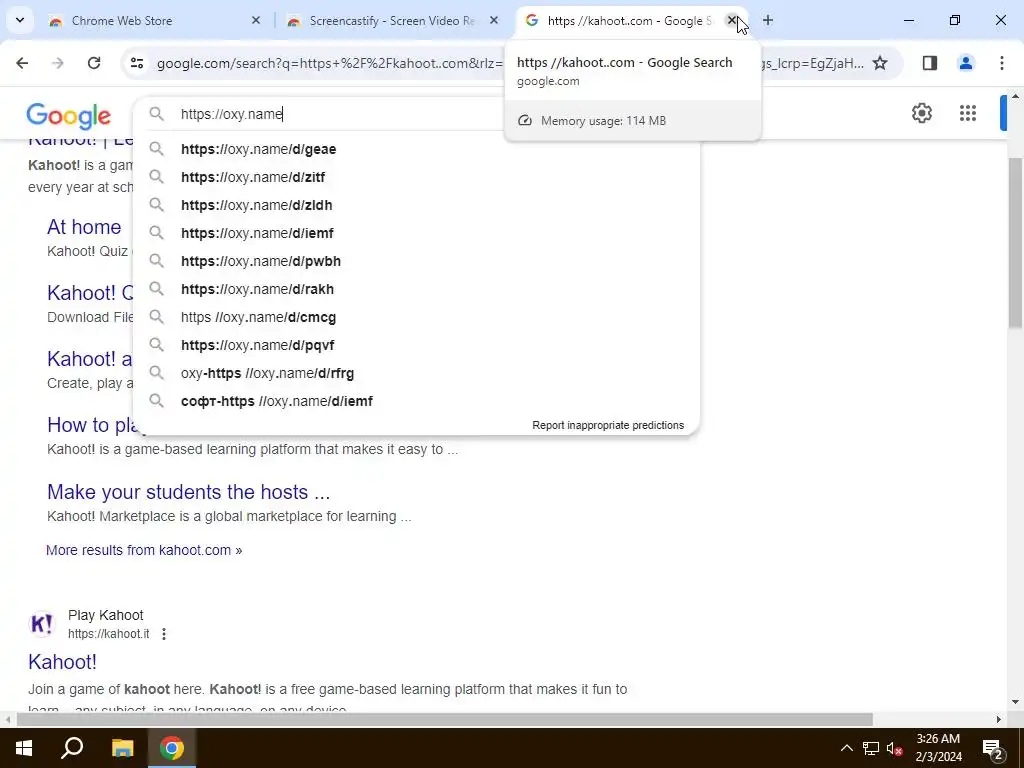Go back to previous page
1024x768 pixels.
[x=22, y=63]
